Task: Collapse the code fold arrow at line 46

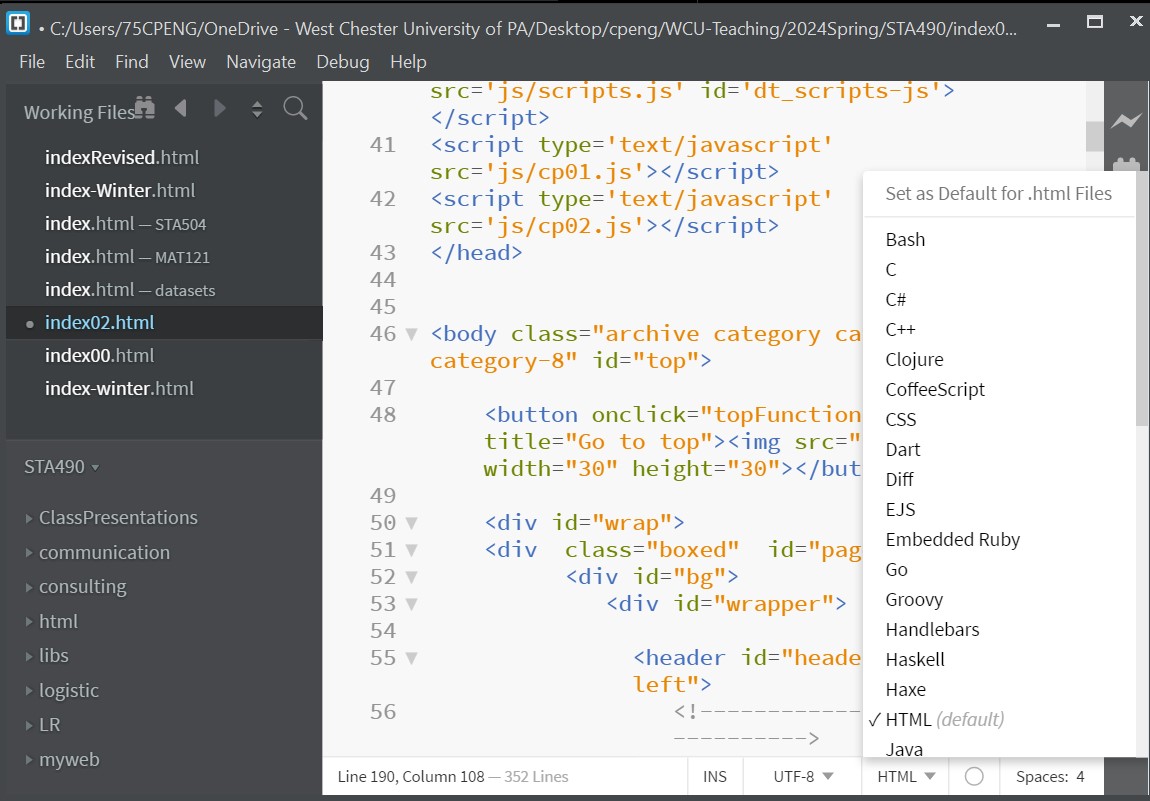Action: 411,334
